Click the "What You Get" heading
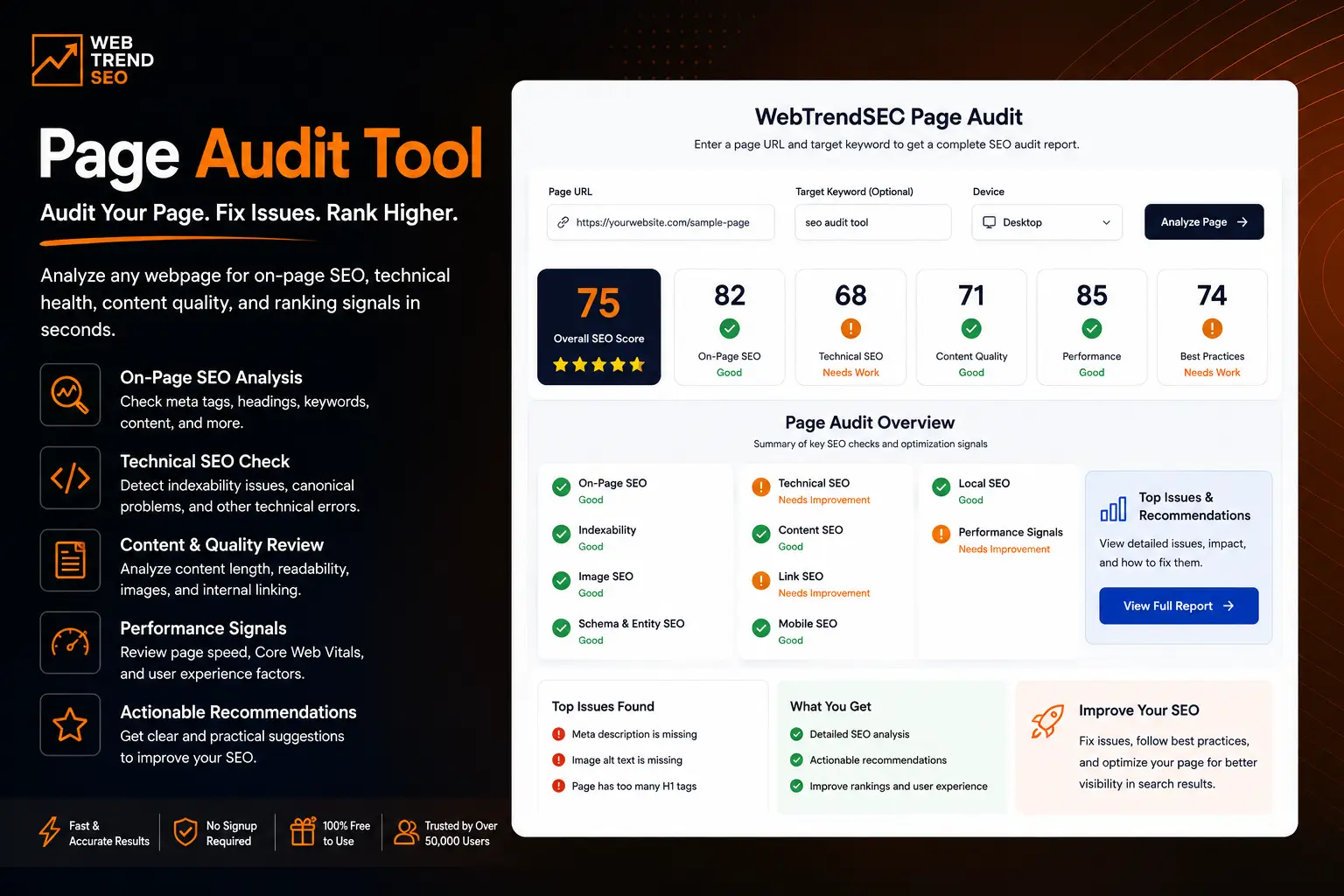 tap(830, 706)
